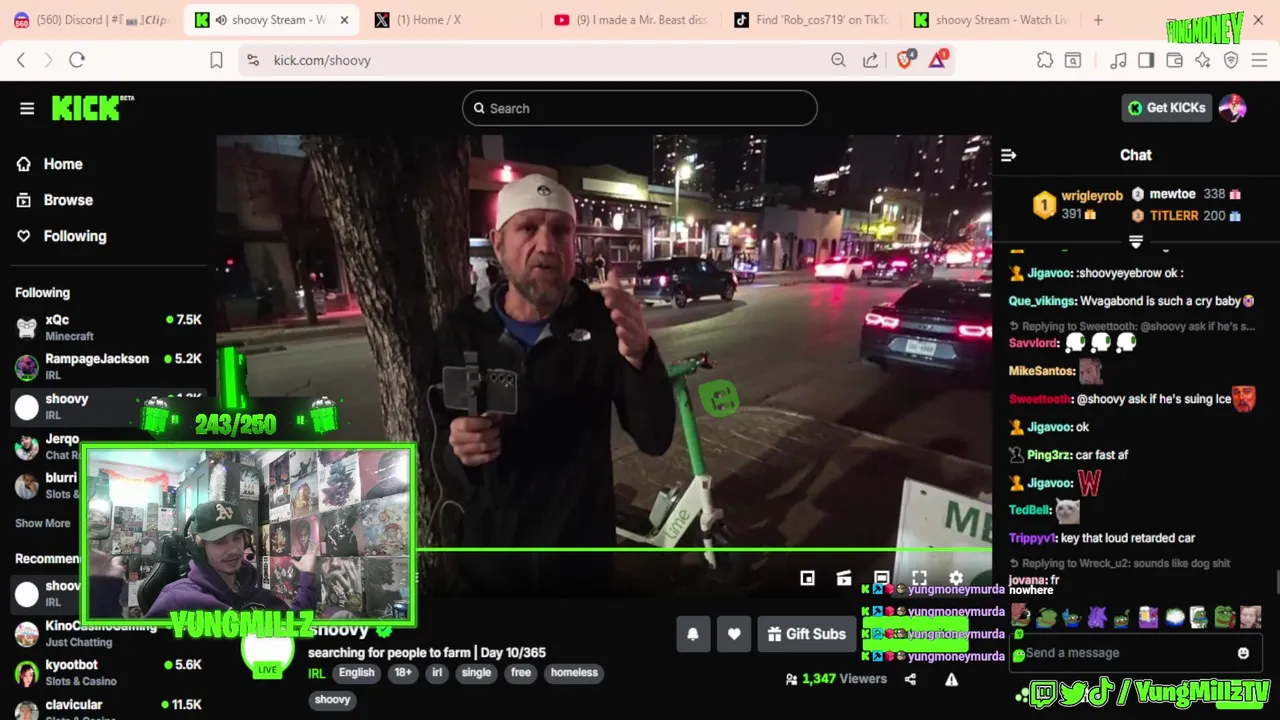1280x720 pixels.
Task: Open Brave Rewards triangle icon
Action: coord(937,60)
